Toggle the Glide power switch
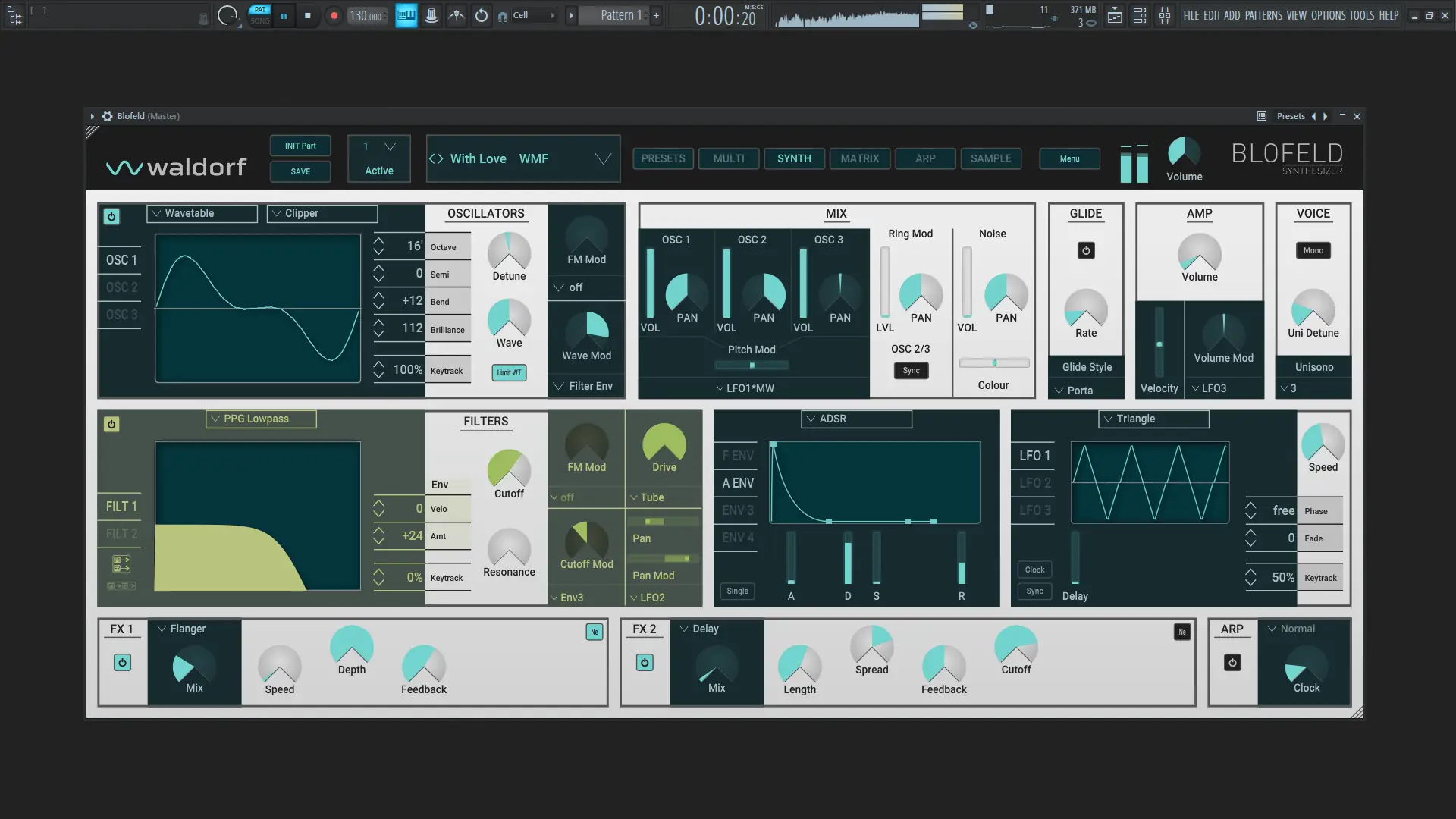 pyautogui.click(x=1086, y=250)
